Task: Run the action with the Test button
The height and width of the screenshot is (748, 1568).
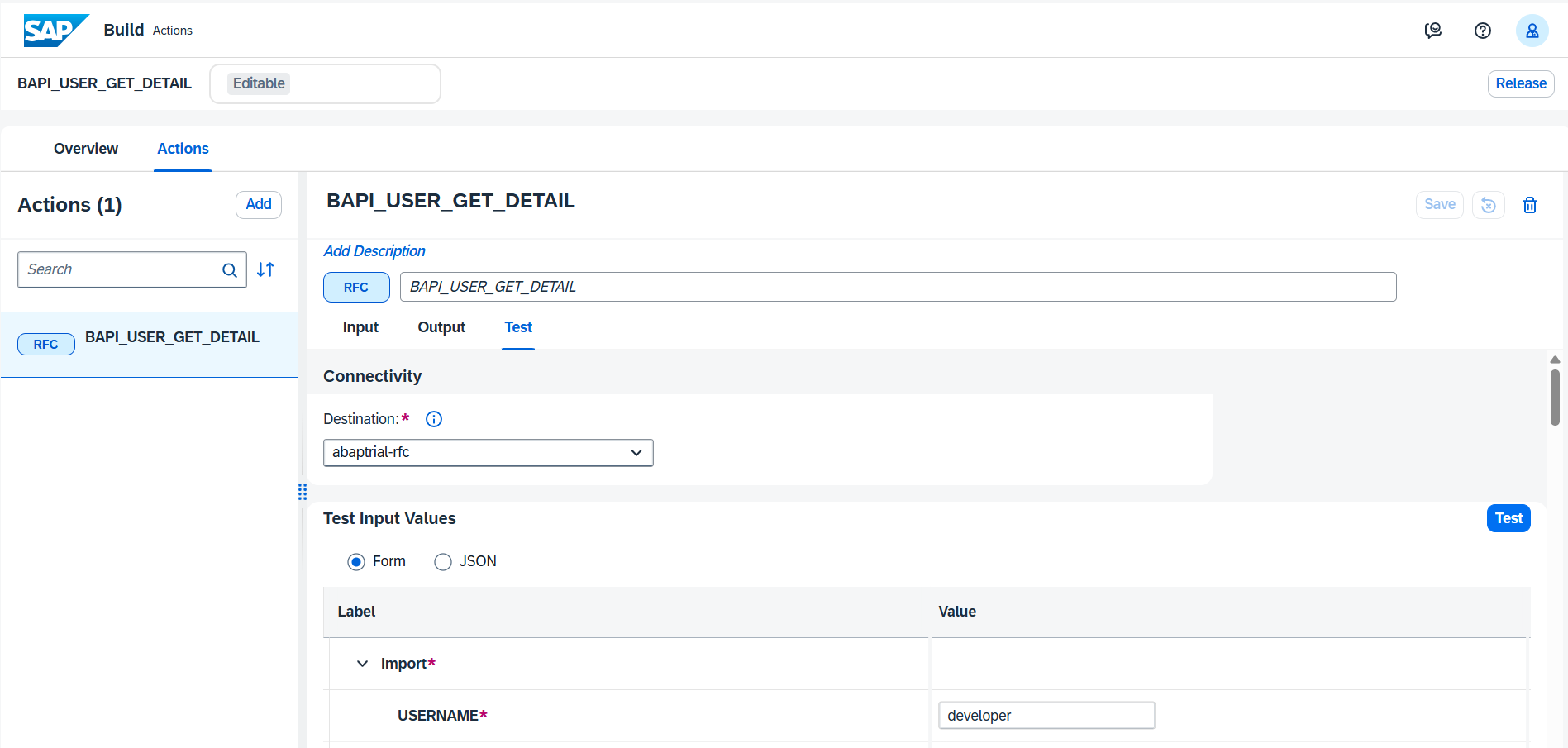Action: 1508,518
